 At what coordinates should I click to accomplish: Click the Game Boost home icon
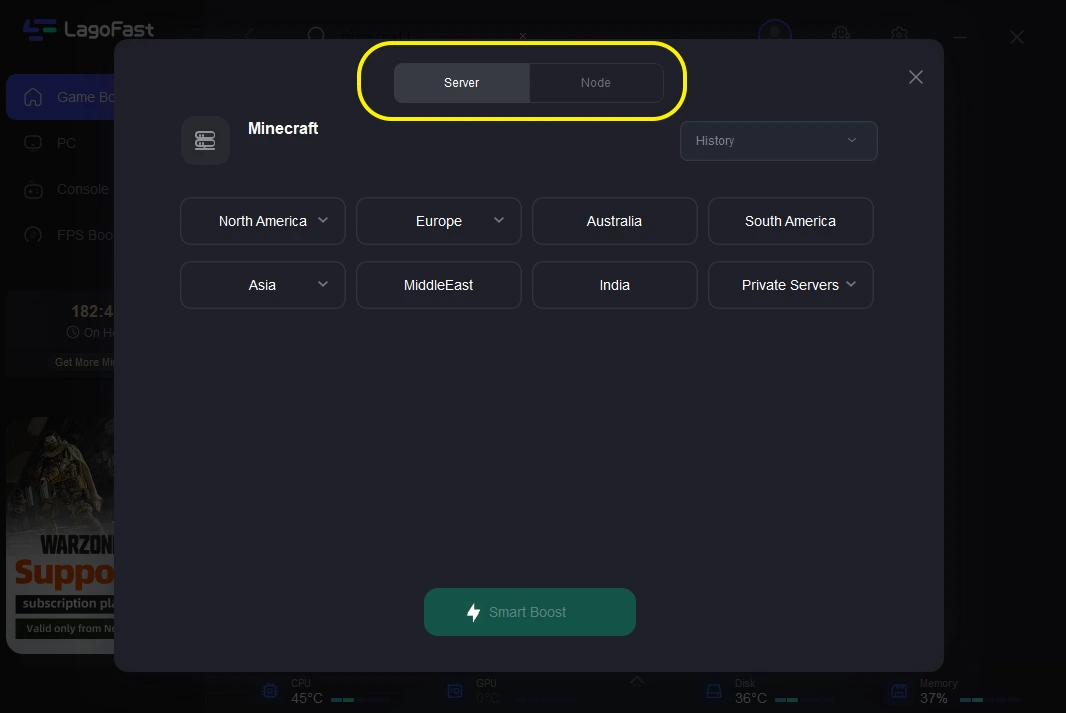coord(33,97)
